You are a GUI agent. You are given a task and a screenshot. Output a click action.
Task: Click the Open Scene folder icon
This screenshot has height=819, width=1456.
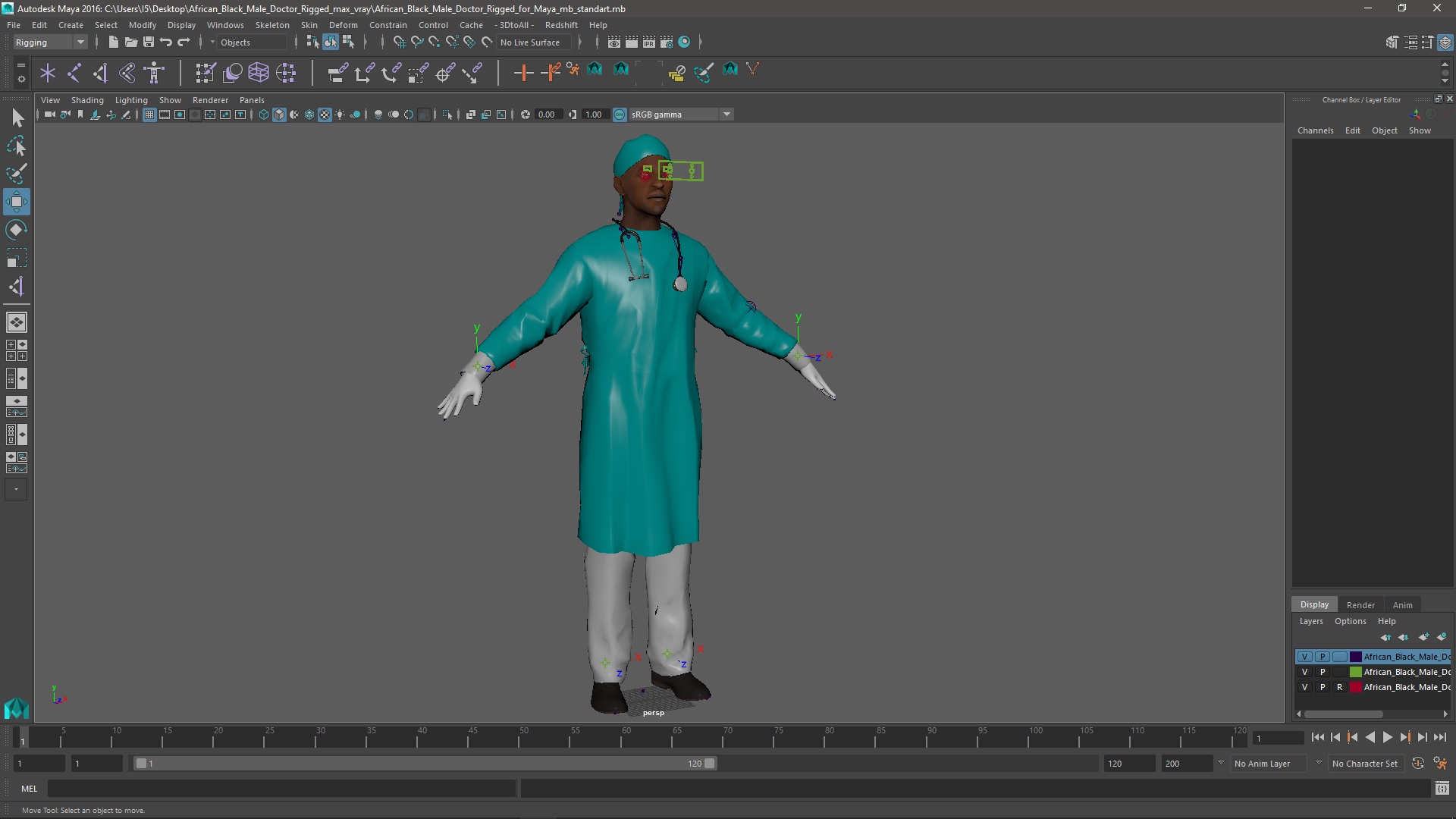coord(130,42)
